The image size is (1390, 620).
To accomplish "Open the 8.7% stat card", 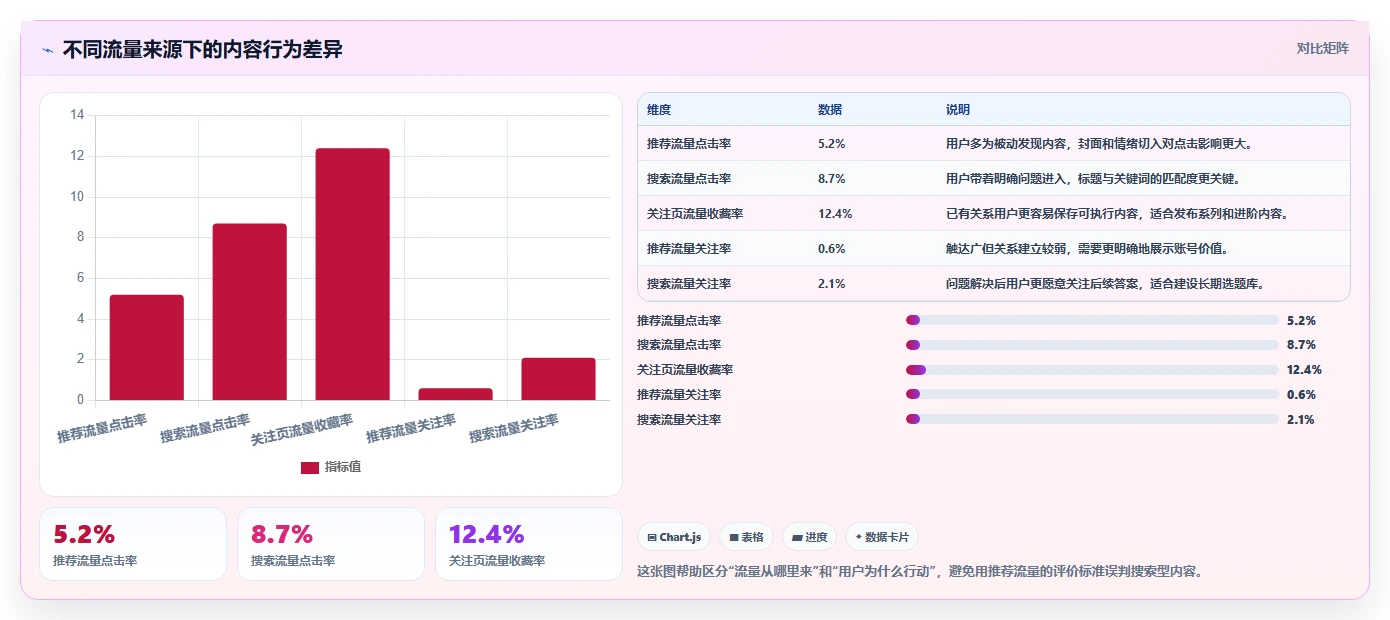I will pos(331,544).
